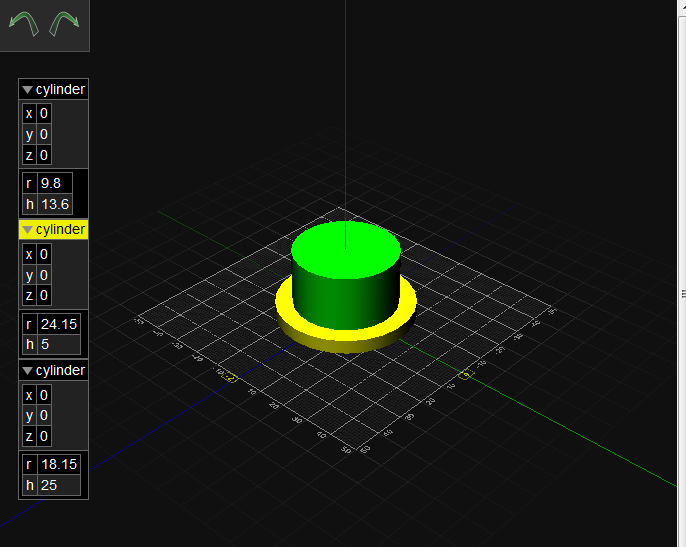Edit x field of highlighted cylinder
Viewport: 686px width, 547px height.
44,254
